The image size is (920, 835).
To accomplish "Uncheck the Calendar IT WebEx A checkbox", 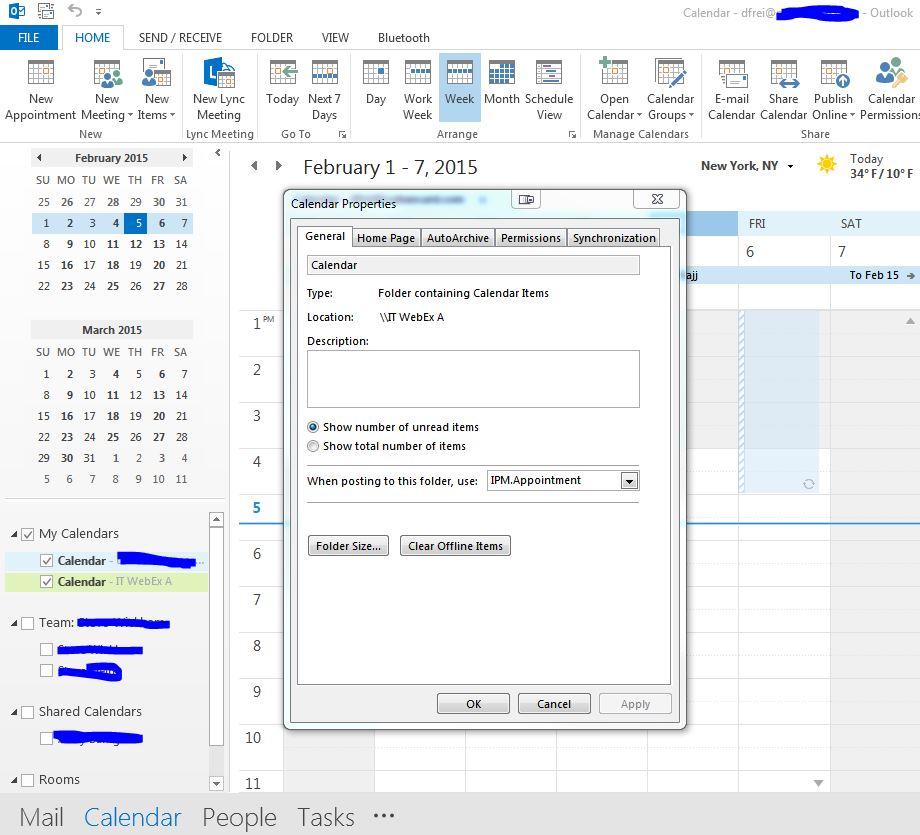I will [46, 582].
